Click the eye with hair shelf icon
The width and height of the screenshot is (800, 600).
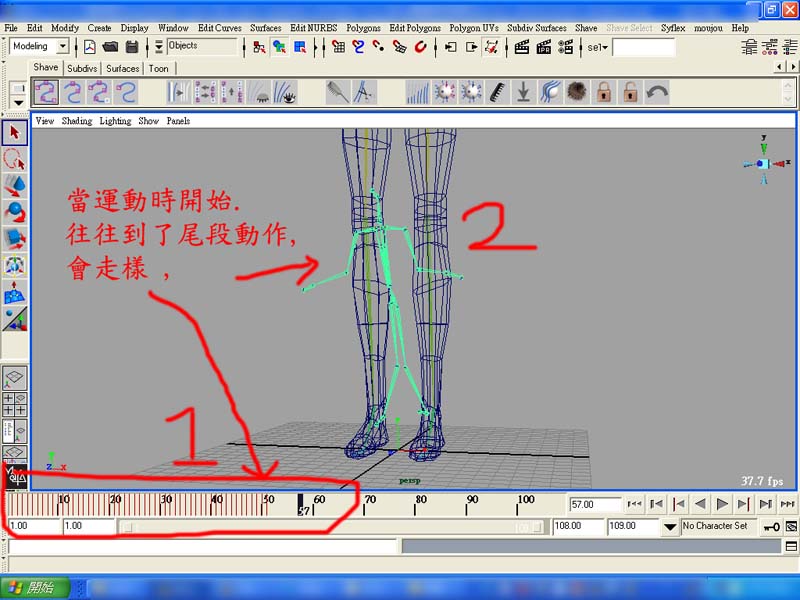pos(284,92)
